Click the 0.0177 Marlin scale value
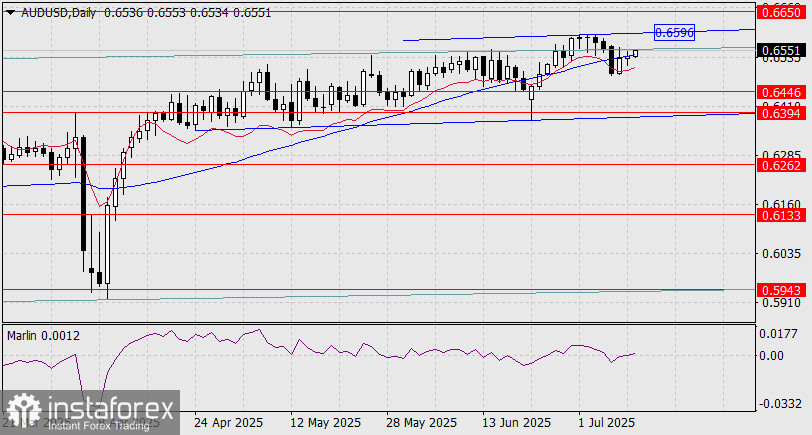This screenshot has height=435, width=812. pyautogui.click(x=778, y=334)
